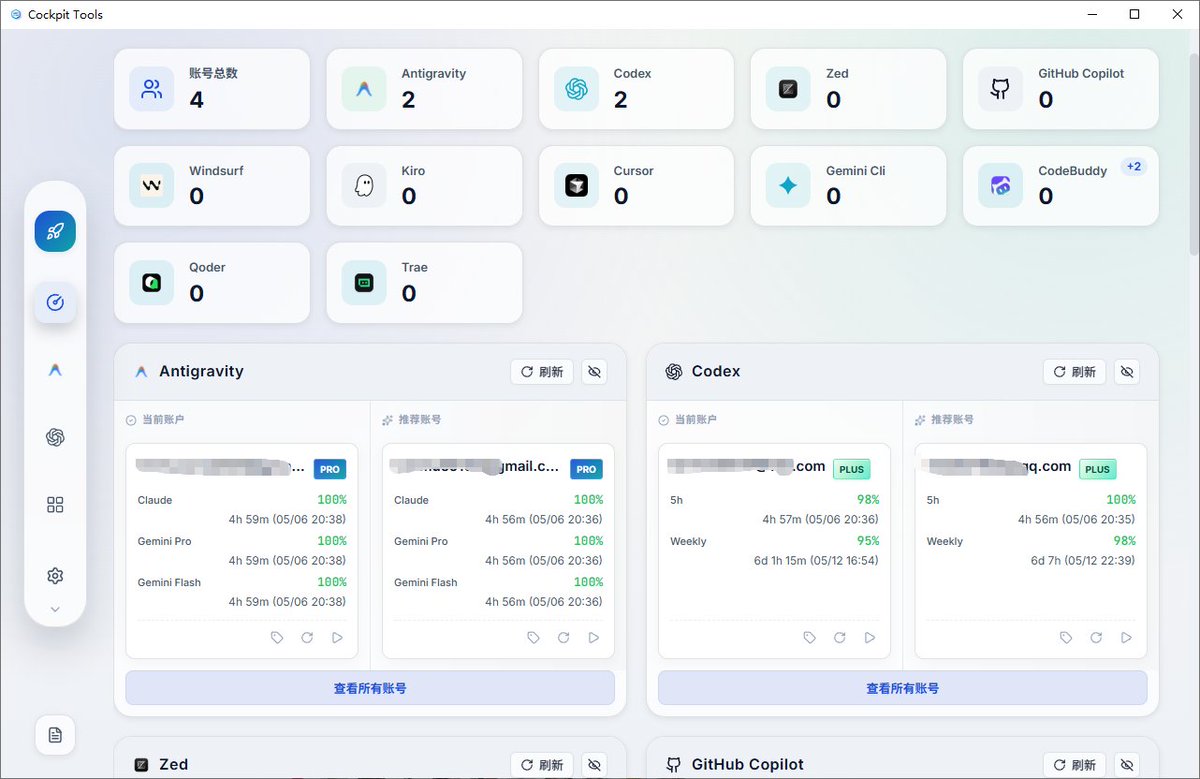The width and height of the screenshot is (1200, 779).
Task: Click the Zed summary card icon
Action: pos(788,89)
